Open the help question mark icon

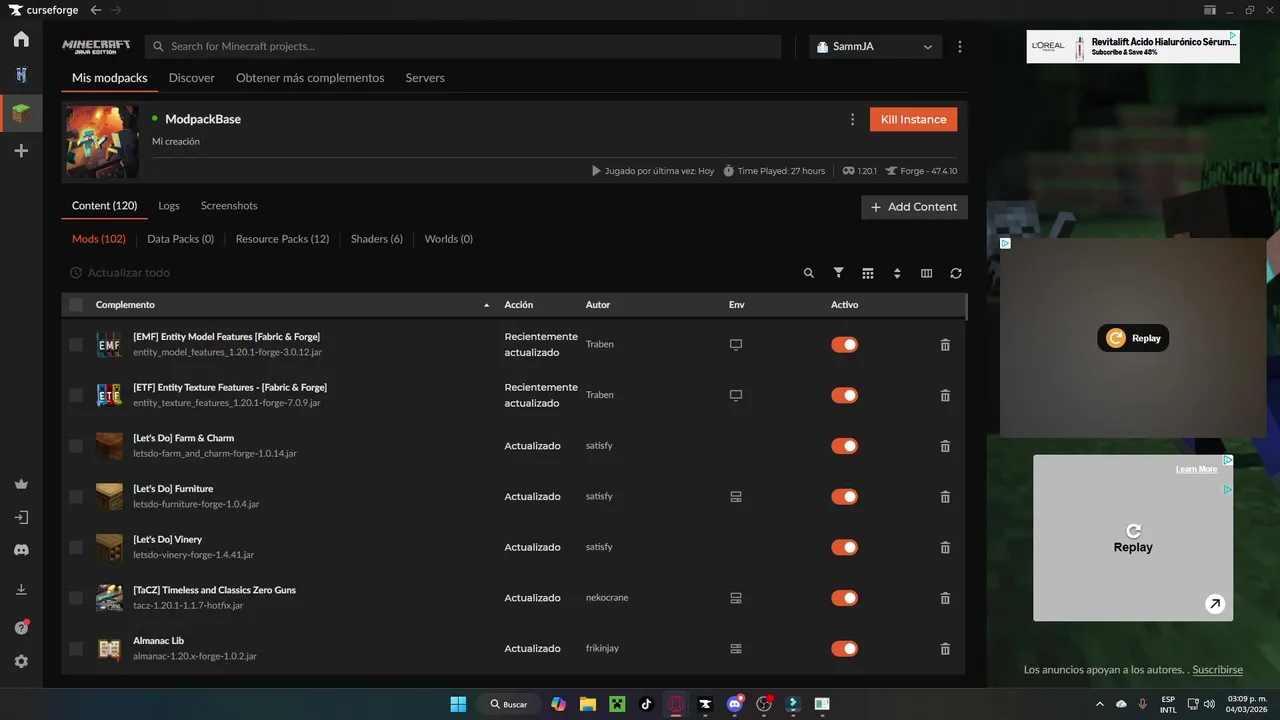21,627
